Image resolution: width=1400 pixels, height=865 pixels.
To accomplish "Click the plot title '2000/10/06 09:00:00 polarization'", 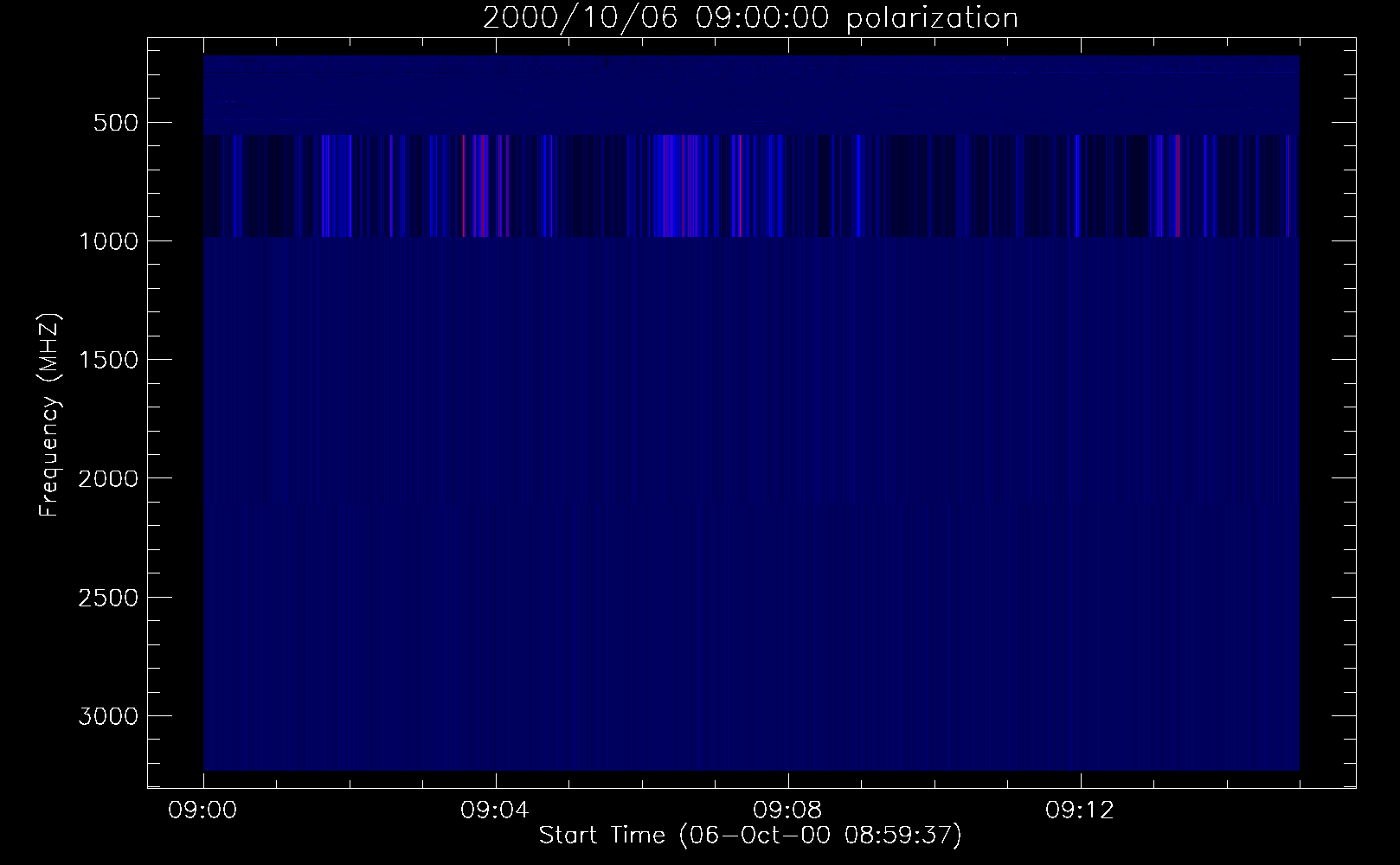I will tap(750, 18).
